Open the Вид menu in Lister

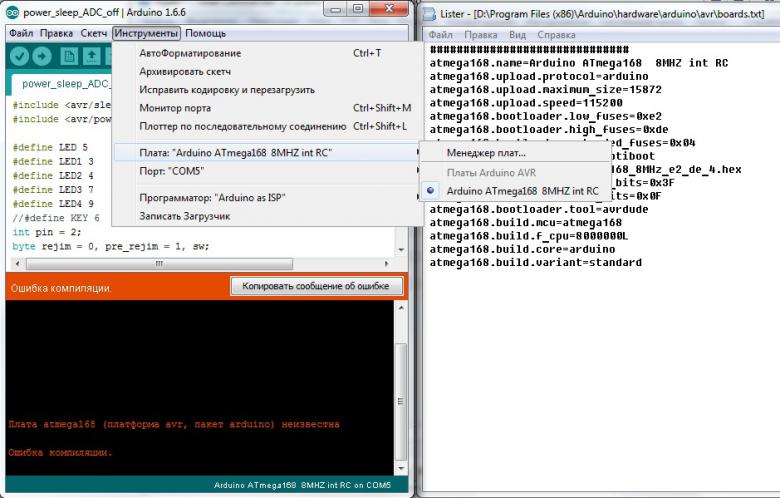pyautogui.click(x=517, y=35)
